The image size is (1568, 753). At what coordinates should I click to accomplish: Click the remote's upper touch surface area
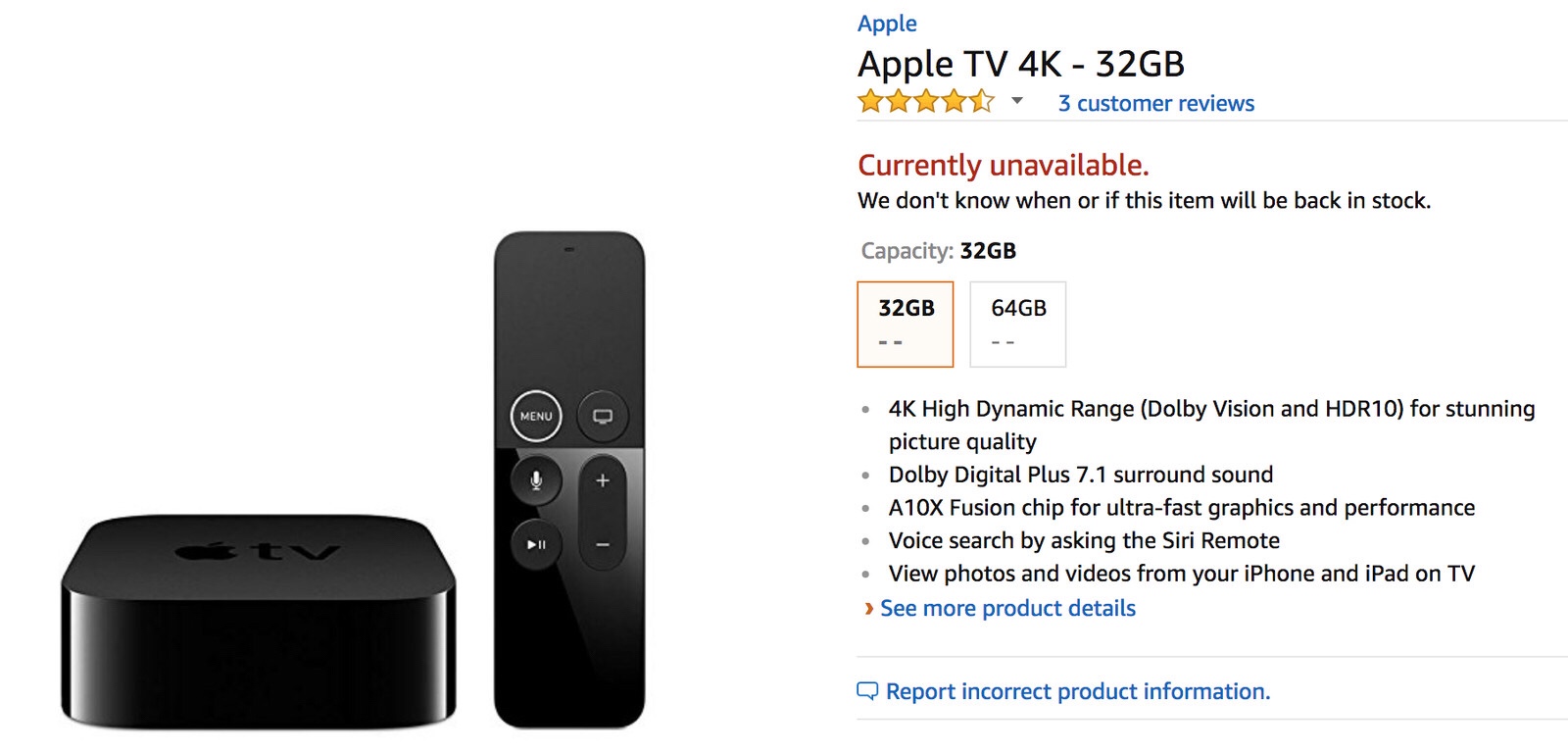(x=569, y=314)
